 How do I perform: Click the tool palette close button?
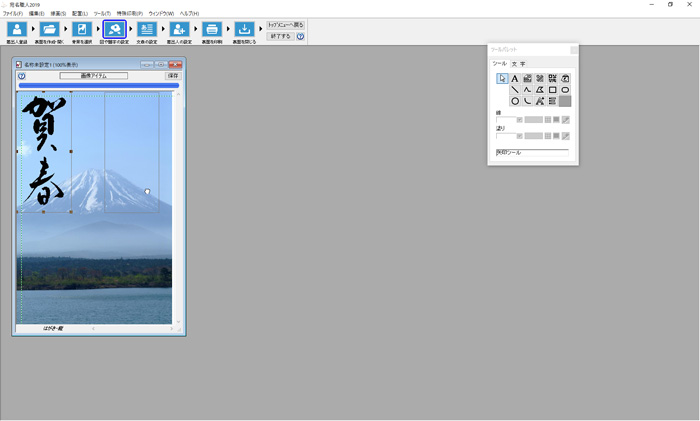(x=574, y=50)
